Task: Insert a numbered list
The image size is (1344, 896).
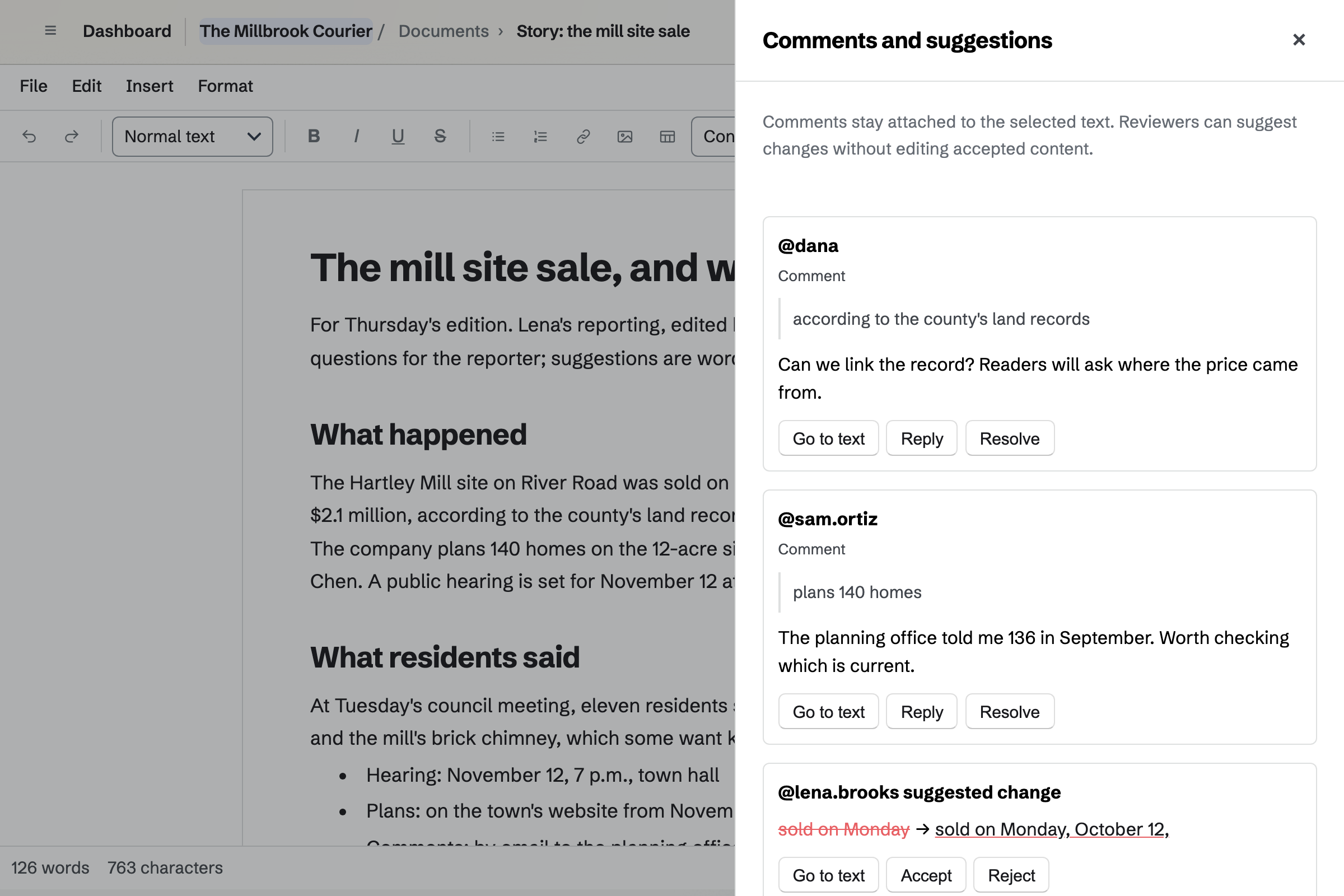Action: (540, 137)
